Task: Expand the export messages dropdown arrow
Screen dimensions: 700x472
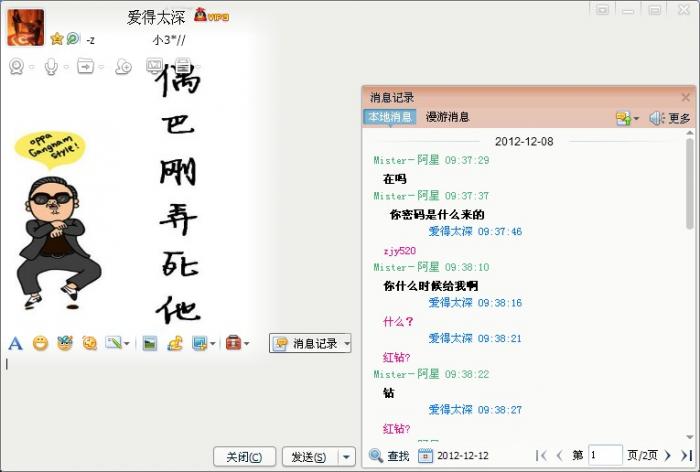Action: (x=636, y=119)
